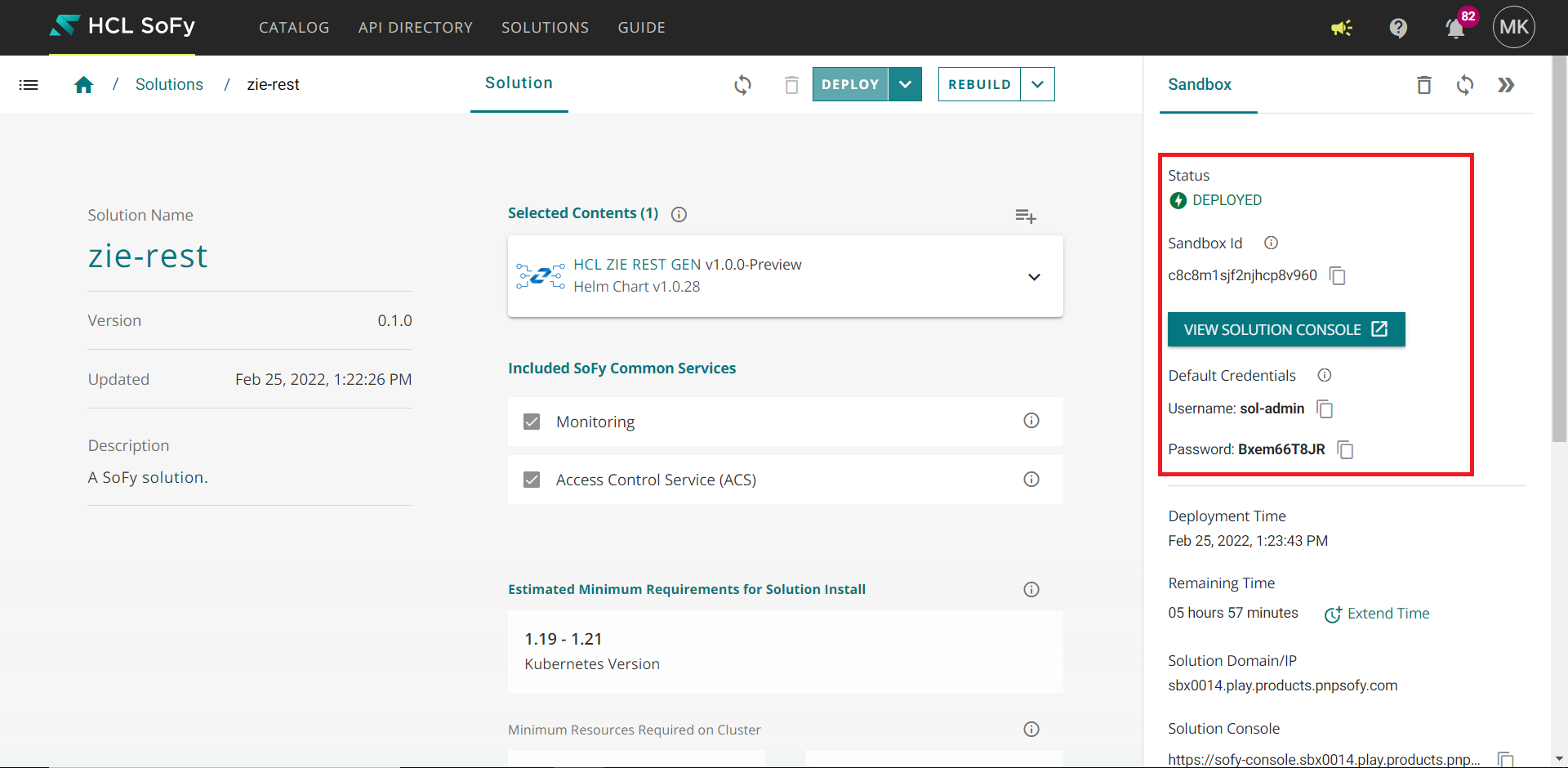Show info about Monitoring service

coord(1031,421)
